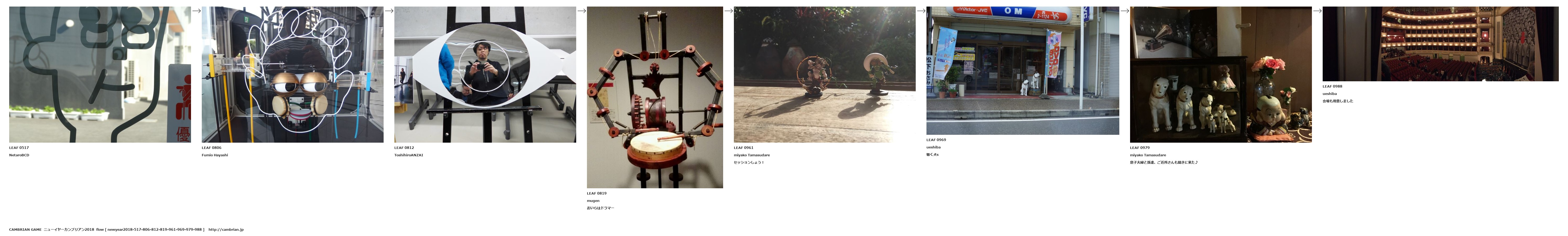Image resolution: width=1568 pixels, height=236 pixels.
Task: Click the arrow between LEAF 0517 and LEAF 0806
Action: (x=197, y=10)
